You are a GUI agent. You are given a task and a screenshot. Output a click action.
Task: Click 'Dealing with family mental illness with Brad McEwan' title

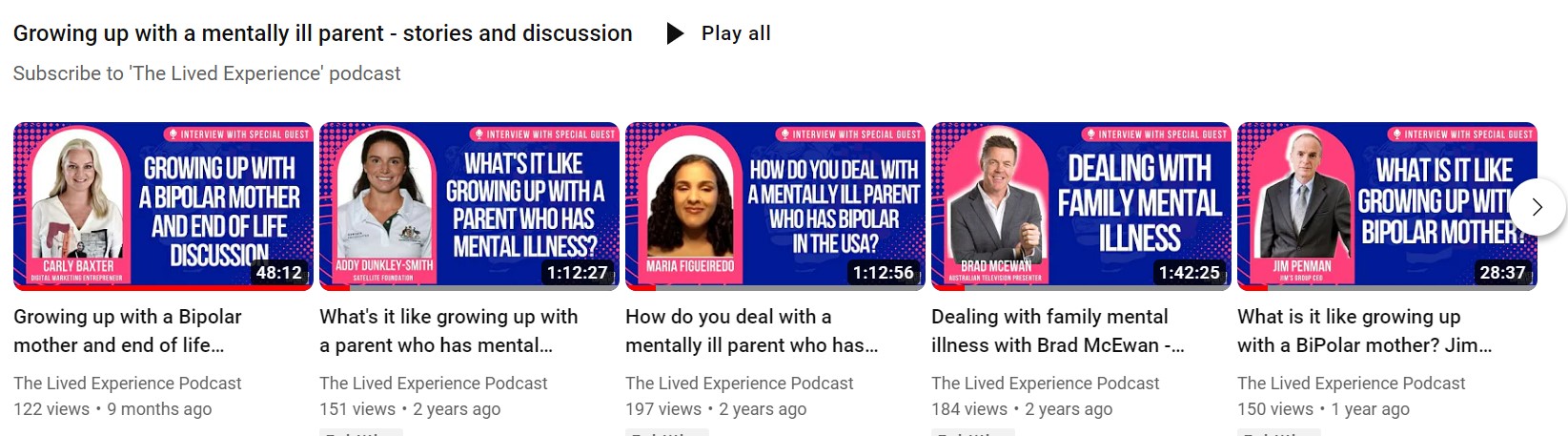point(1058,331)
